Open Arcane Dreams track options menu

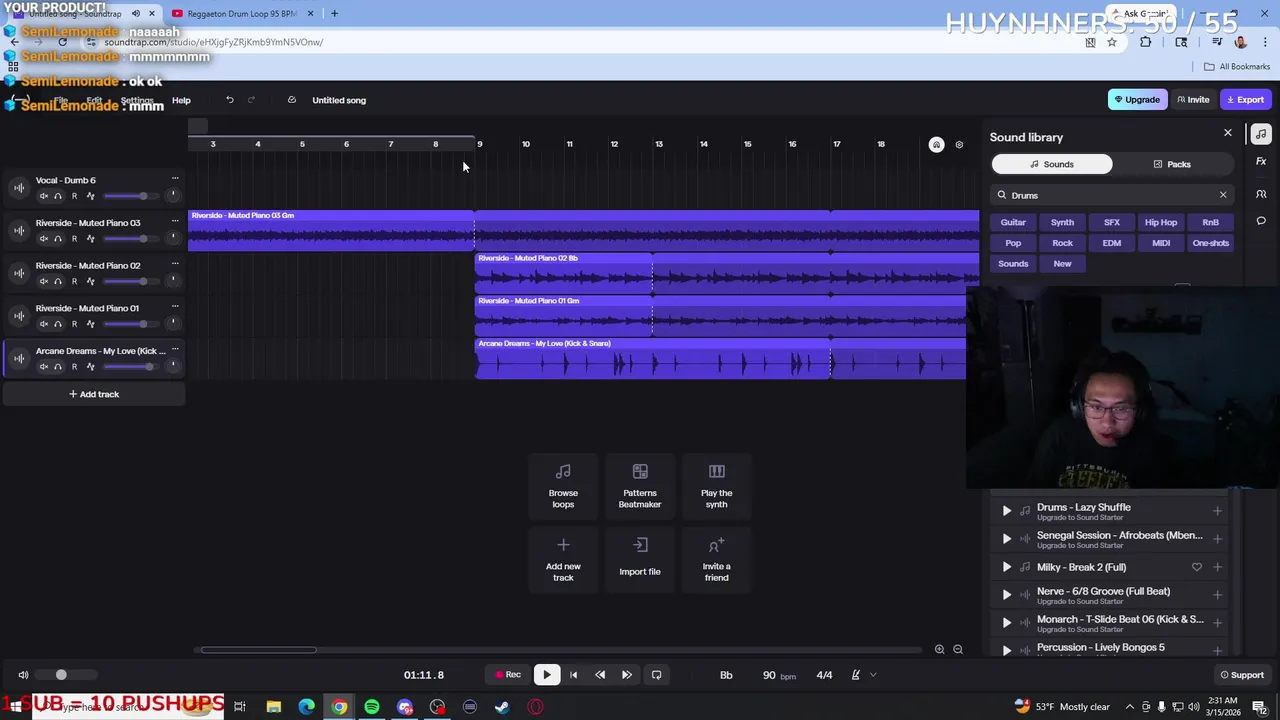click(174, 350)
